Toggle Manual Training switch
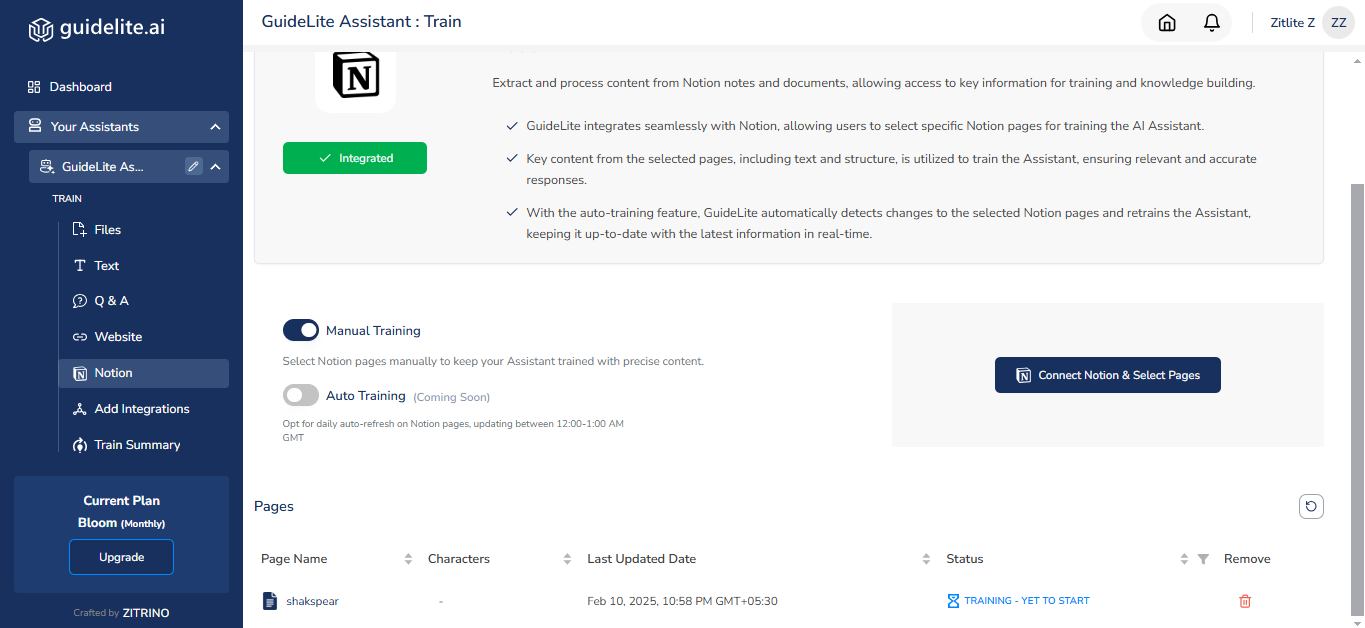This screenshot has height=628, width=1365. coord(301,330)
